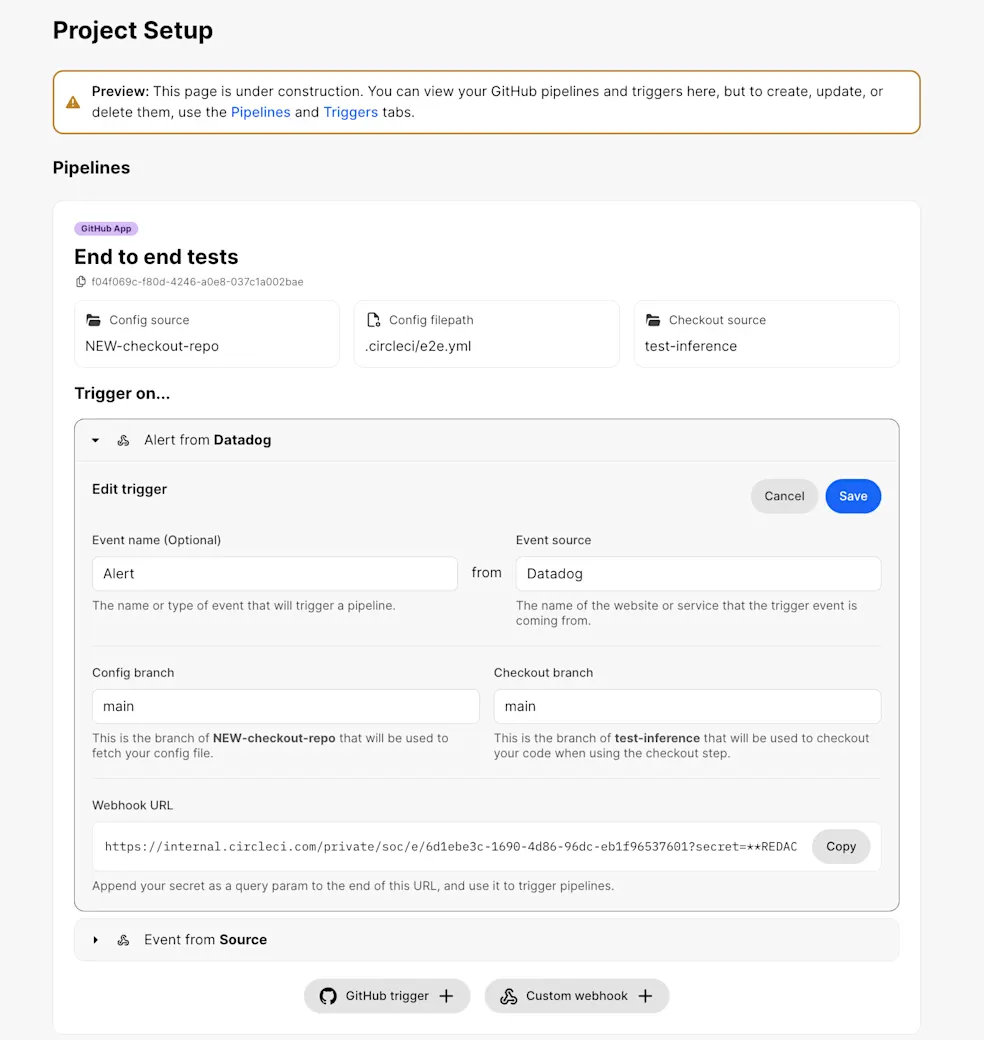984x1040 pixels.
Task: Click the GitHub App badge above the pipeline title
Action: 105,228
